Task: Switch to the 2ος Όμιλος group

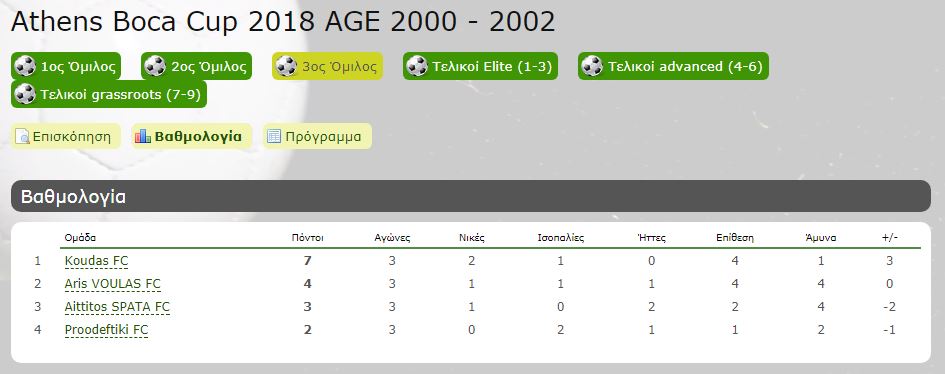Action: coord(196,66)
